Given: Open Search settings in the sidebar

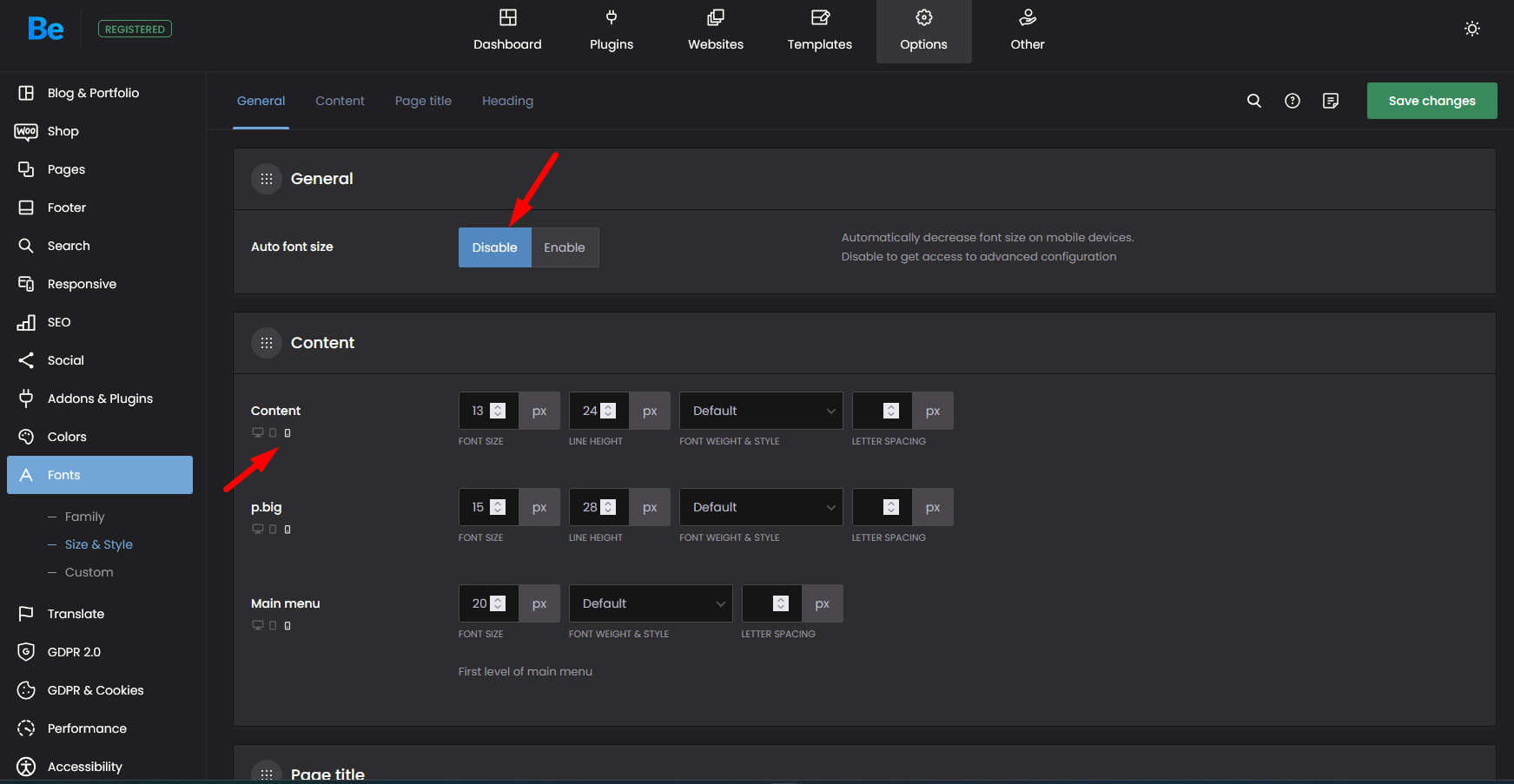Looking at the screenshot, I should tap(100, 246).
